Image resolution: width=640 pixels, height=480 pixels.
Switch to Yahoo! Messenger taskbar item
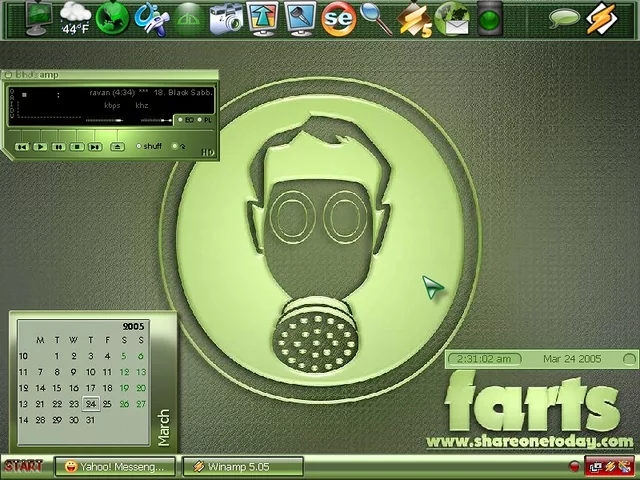click(114, 466)
